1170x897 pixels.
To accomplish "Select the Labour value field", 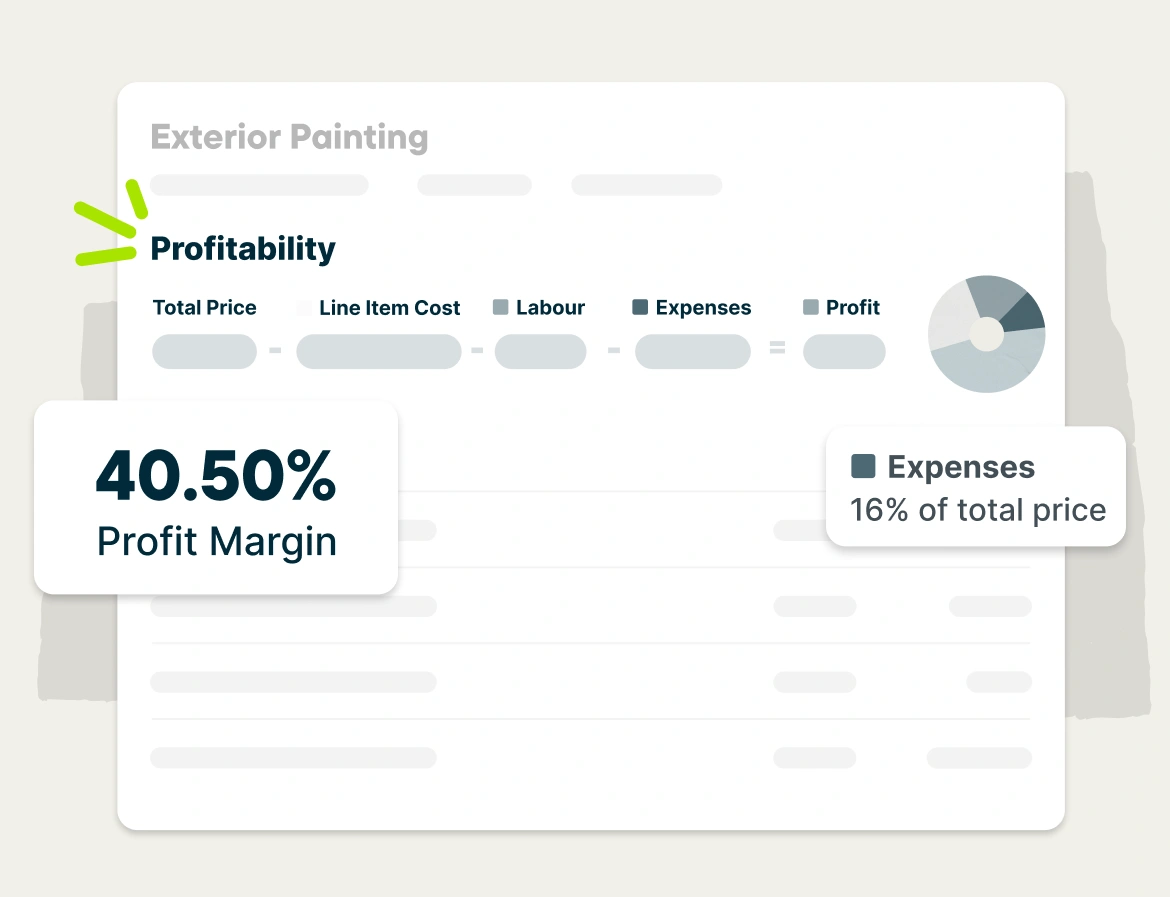I will (540, 351).
